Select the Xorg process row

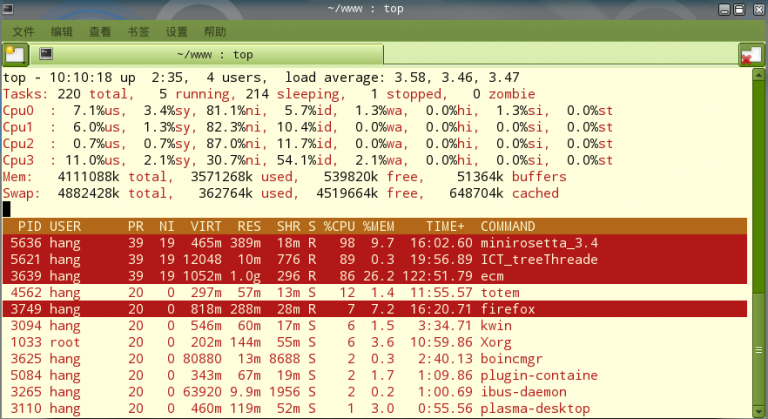tap(375, 343)
